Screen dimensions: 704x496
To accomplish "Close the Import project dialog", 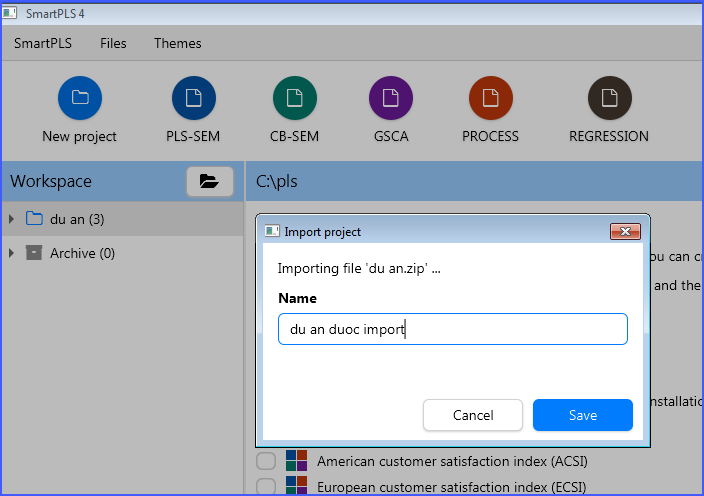I will (625, 231).
